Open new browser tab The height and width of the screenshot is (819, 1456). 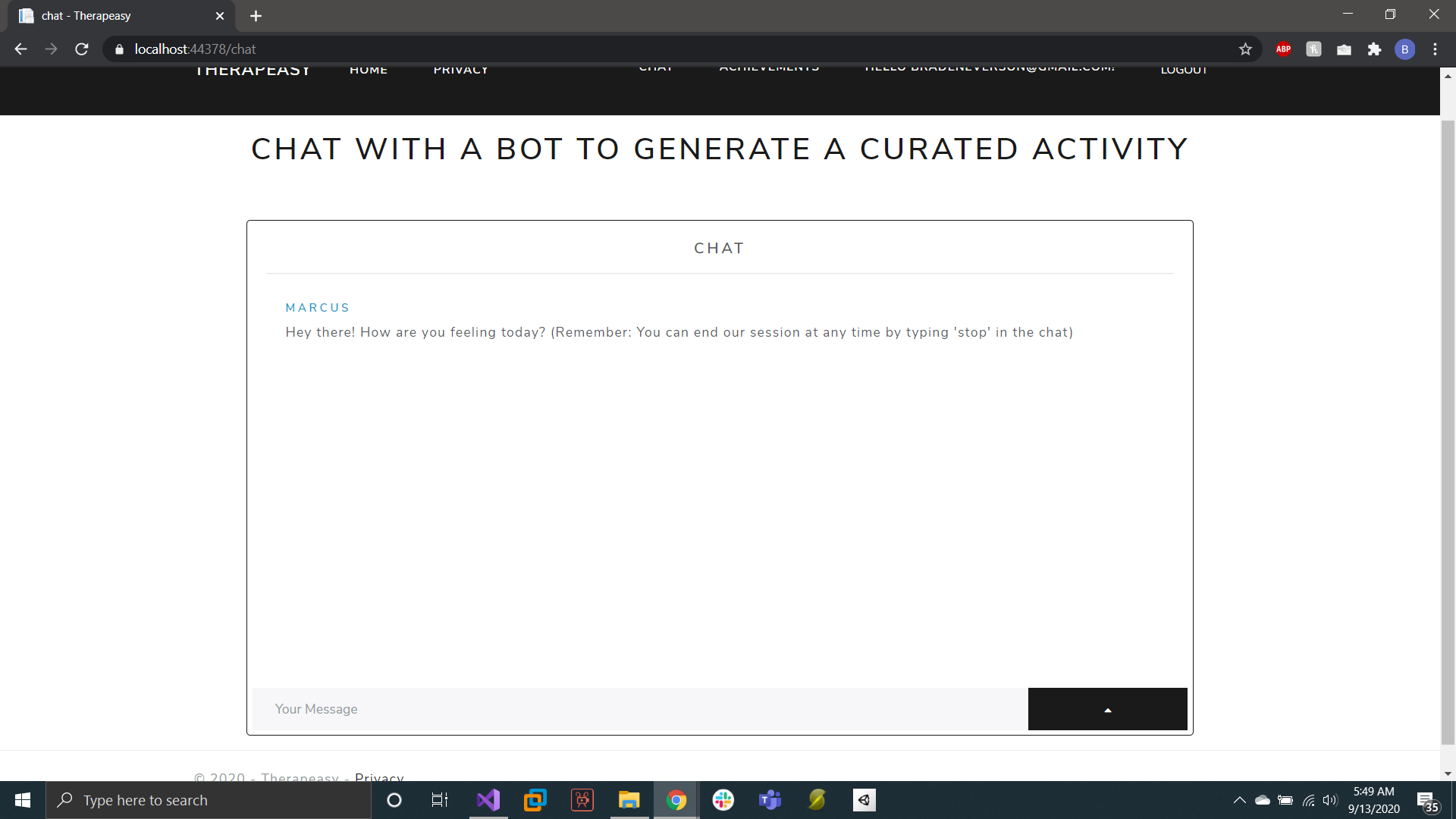(256, 16)
